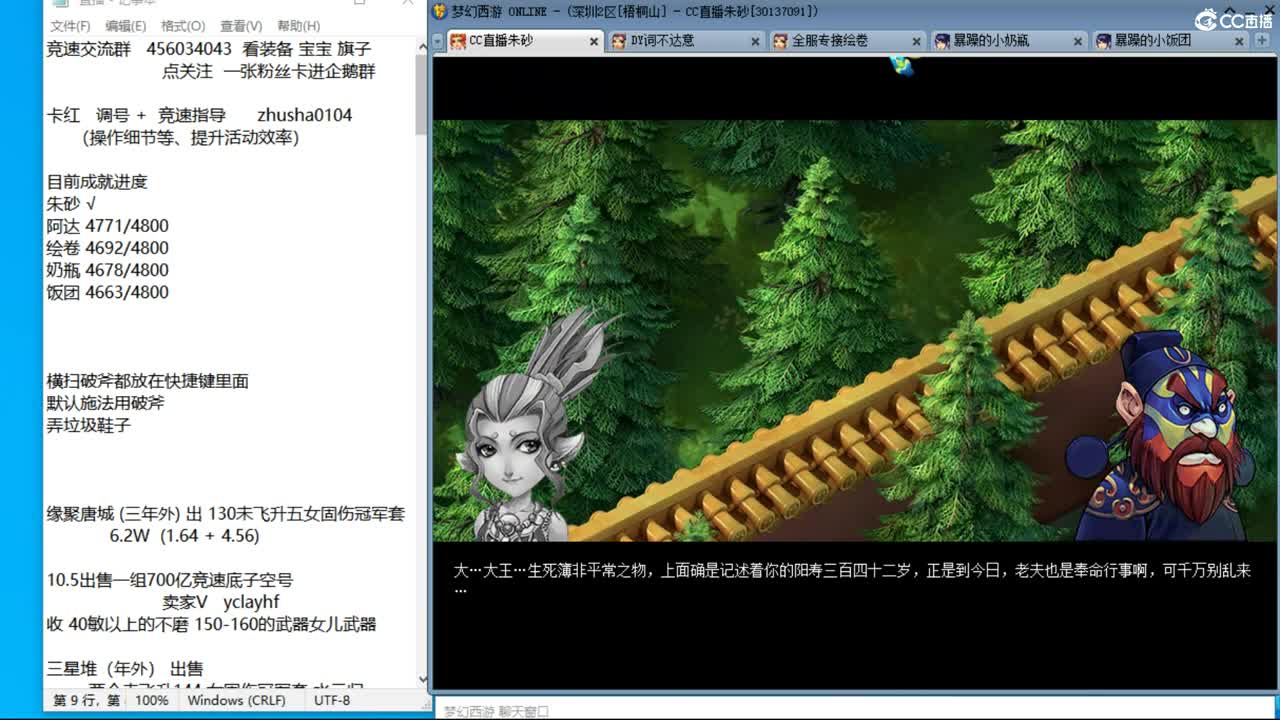Click the line (操作细节等、提升活动效率)
The height and width of the screenshot is (720, 1280).
191,138
